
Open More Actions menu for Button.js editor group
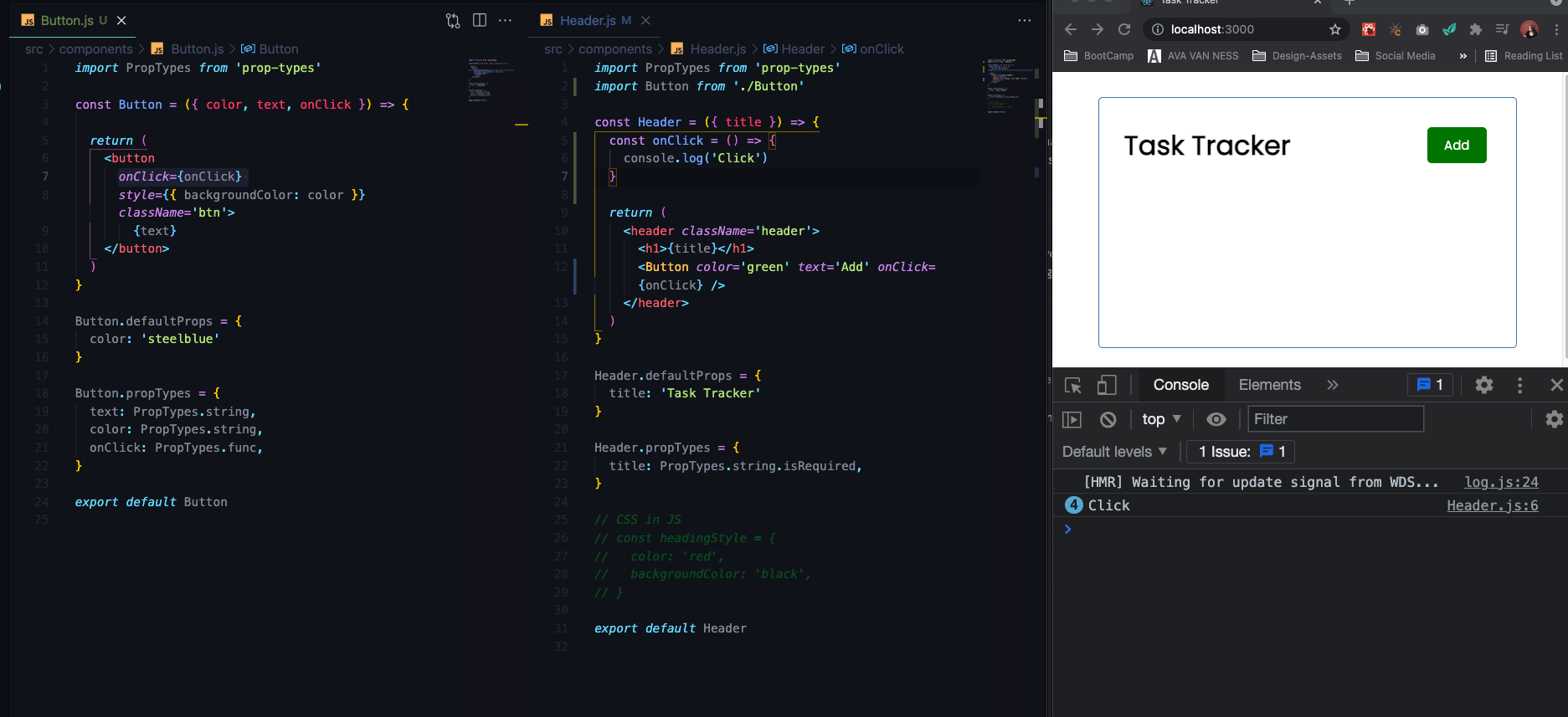point(505,20)
